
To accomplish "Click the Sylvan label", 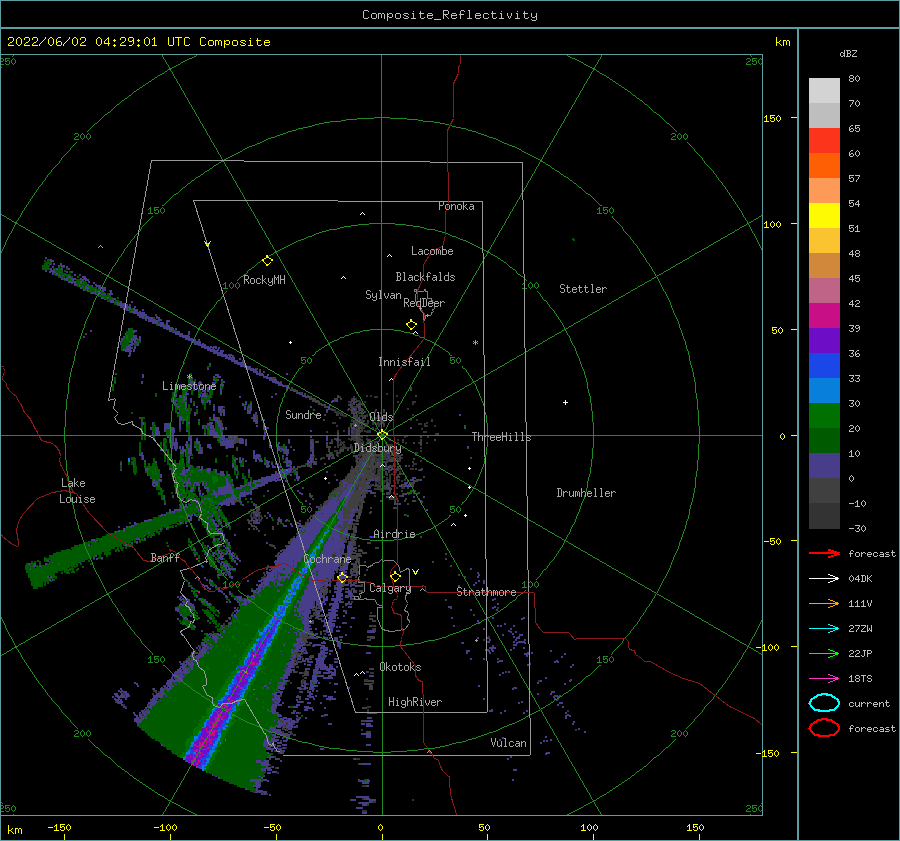I will coord(383,295).
